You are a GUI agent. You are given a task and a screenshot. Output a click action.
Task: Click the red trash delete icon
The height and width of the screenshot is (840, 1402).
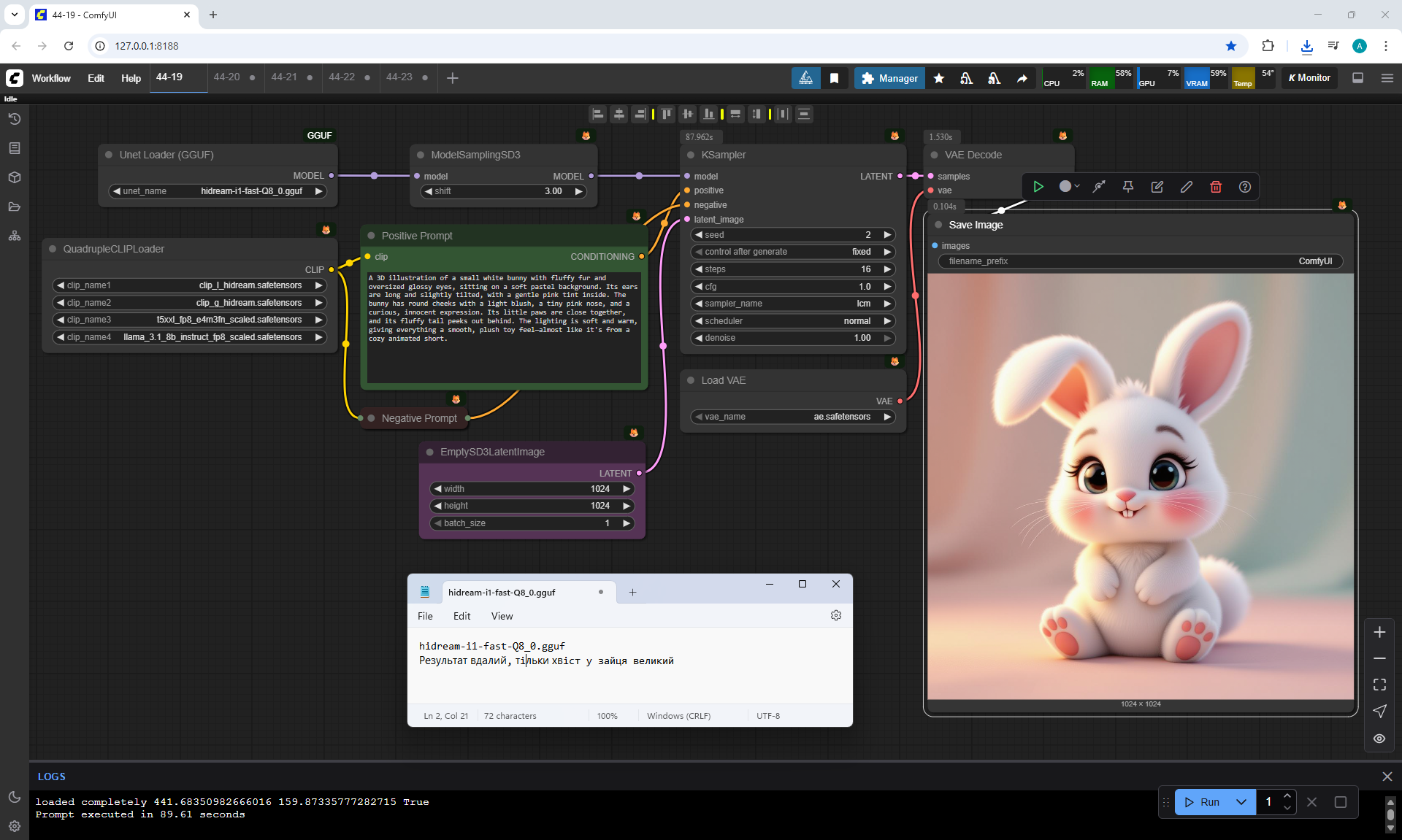tap(1216, 187)
